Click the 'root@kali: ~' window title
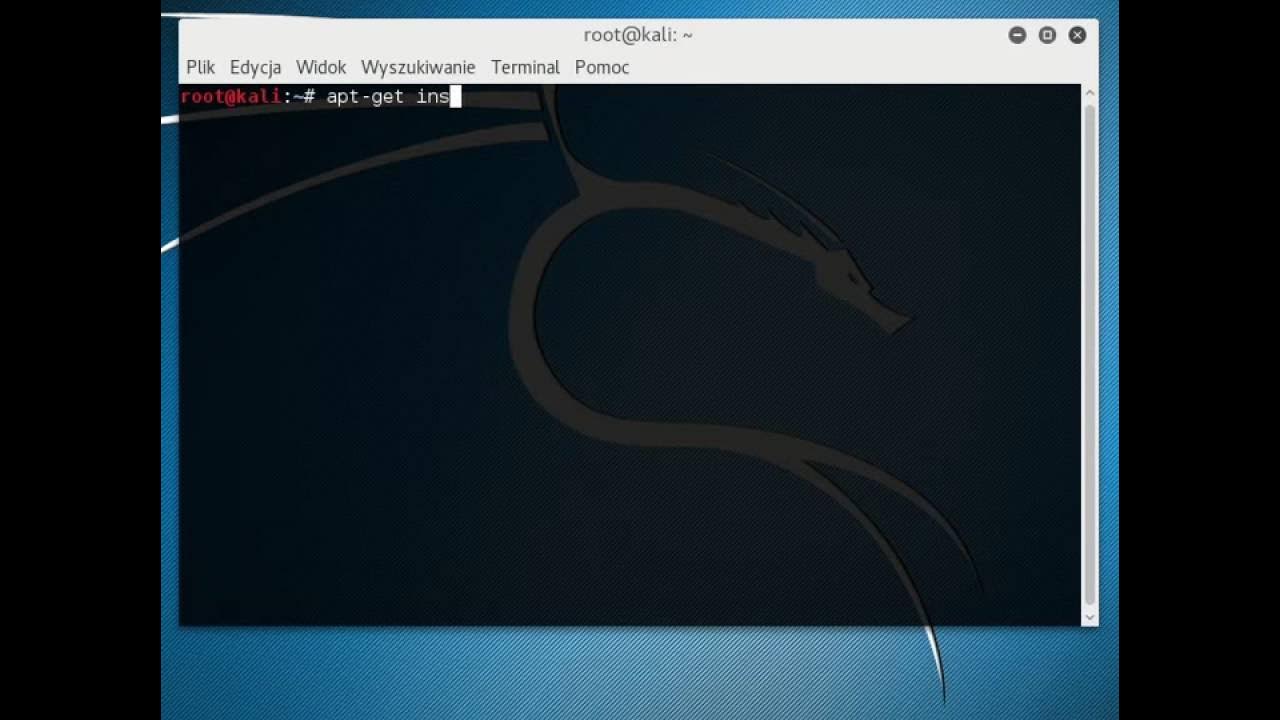This screenshot has height=720, width=1280. tap(638, 35)
